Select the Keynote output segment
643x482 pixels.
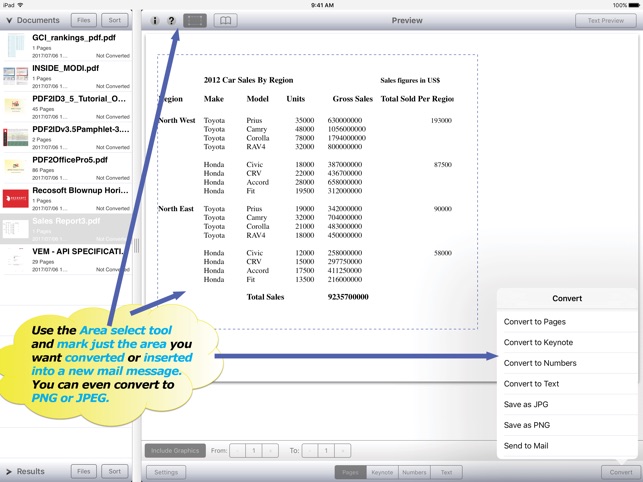382,472
